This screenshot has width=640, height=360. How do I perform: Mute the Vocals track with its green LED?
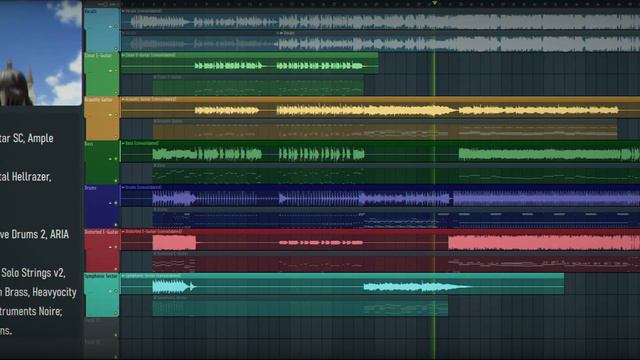click(x=116, y=27)
